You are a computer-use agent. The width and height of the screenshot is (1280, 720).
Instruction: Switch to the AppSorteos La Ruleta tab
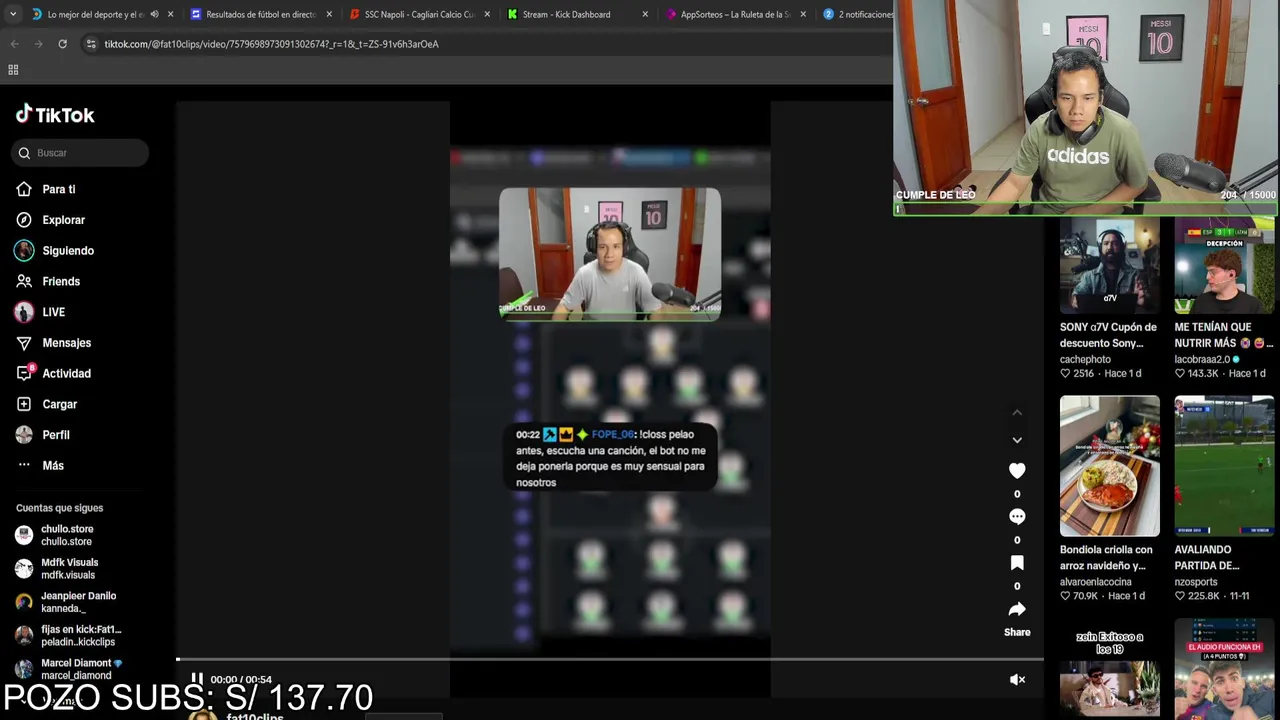click(735, 14)
